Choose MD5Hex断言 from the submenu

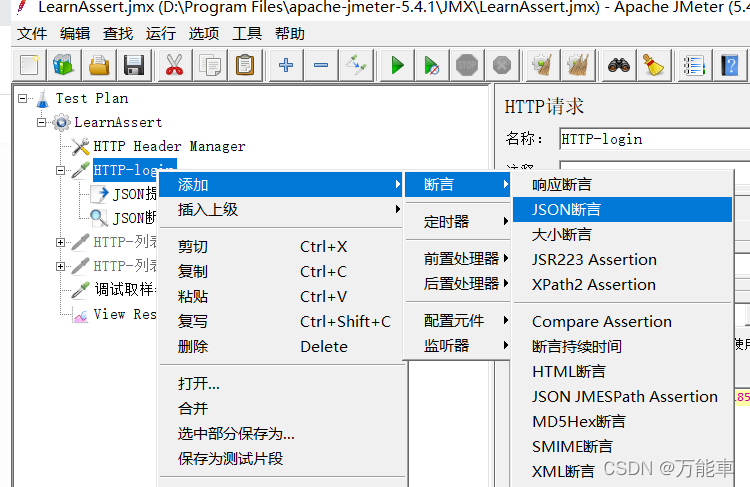tap(622, 421)
